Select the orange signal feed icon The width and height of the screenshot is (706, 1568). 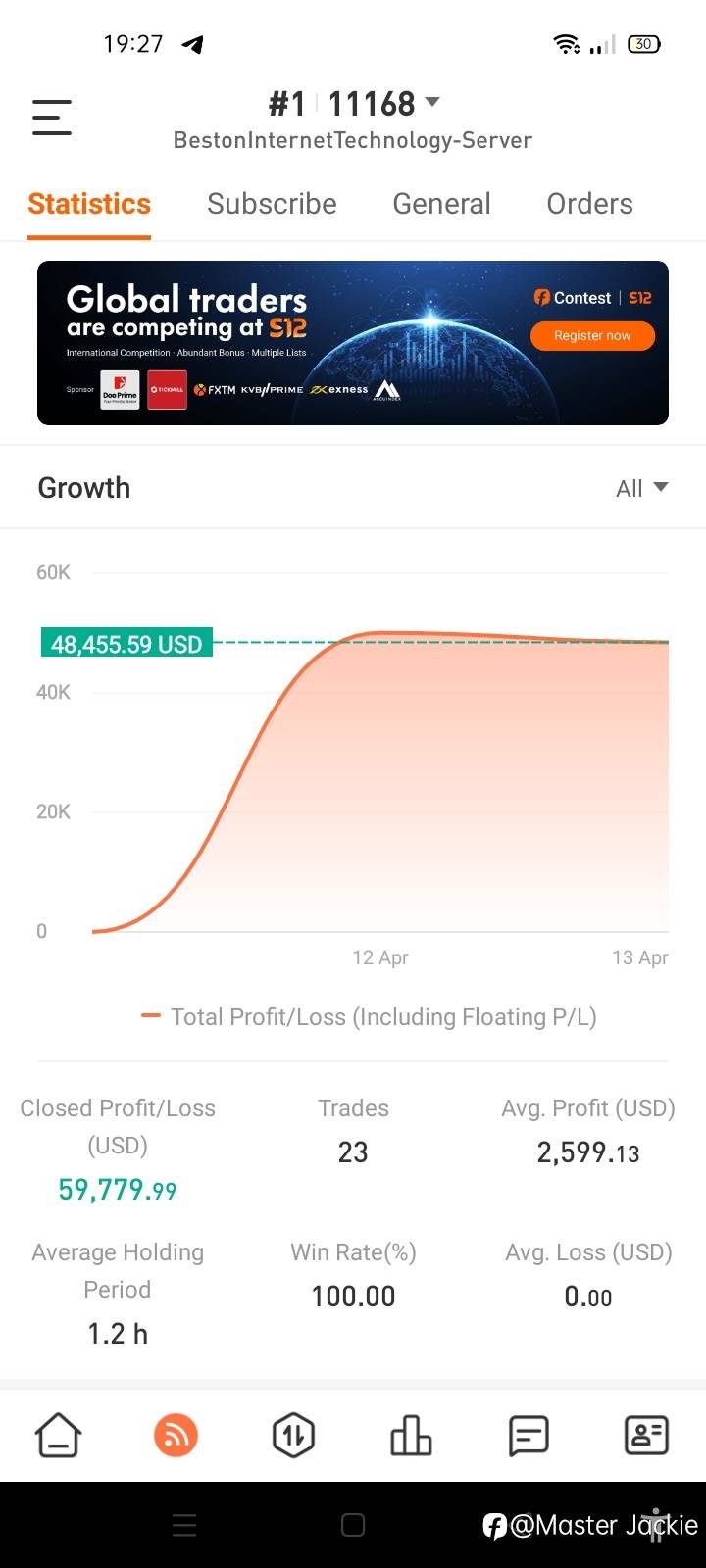pos(176,1436)
